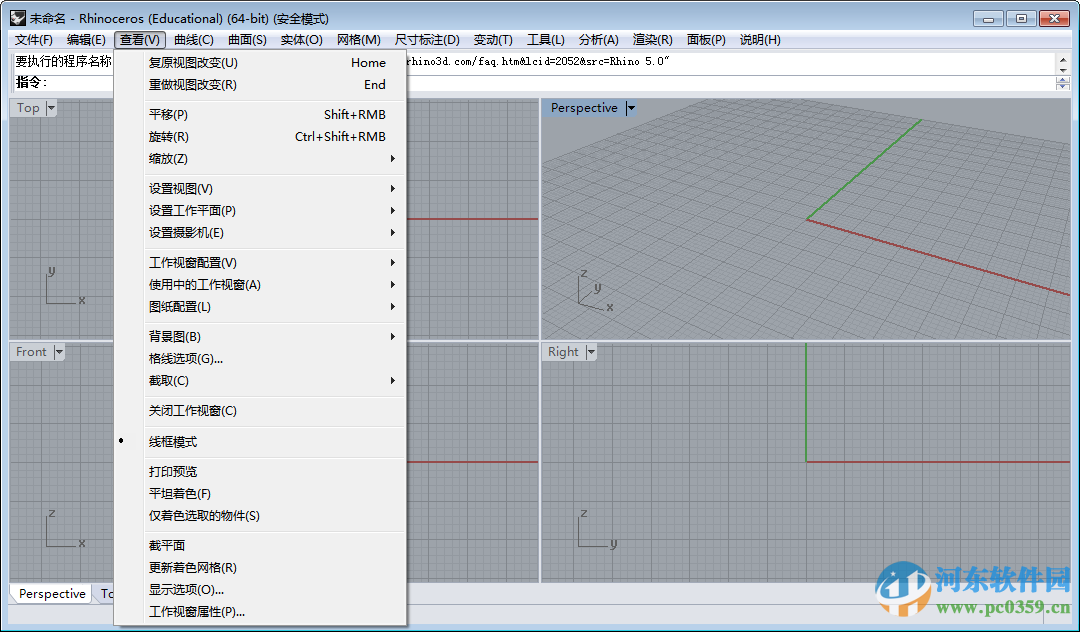1080x632 pixels.
Task: Select 仅着色选取的物件(S) option
Action: [260, 516]
